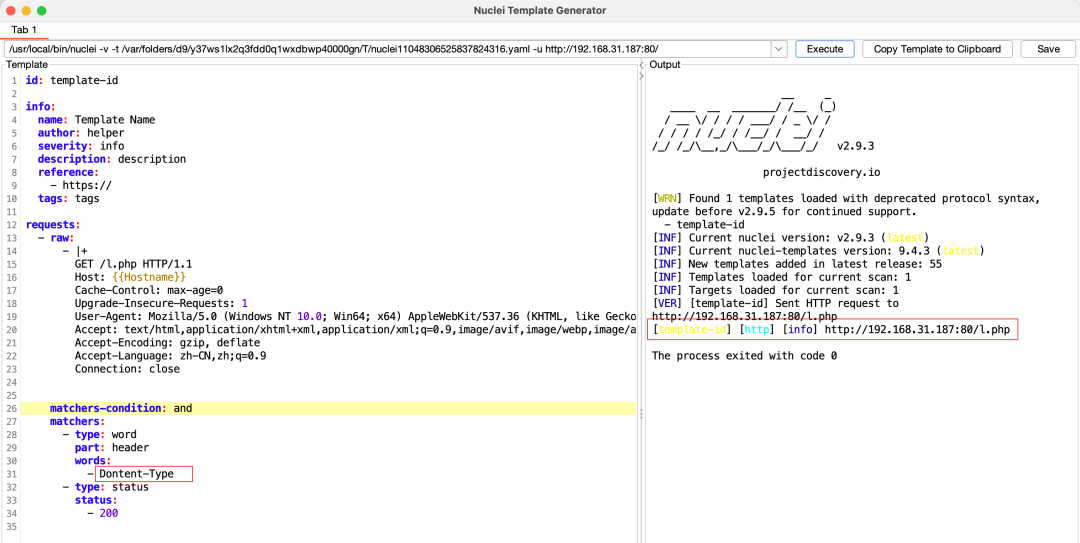Click the 'id: template-id' line
Image resolution: width=1080 pixels, height=543 pixels.
pos(72,80)
